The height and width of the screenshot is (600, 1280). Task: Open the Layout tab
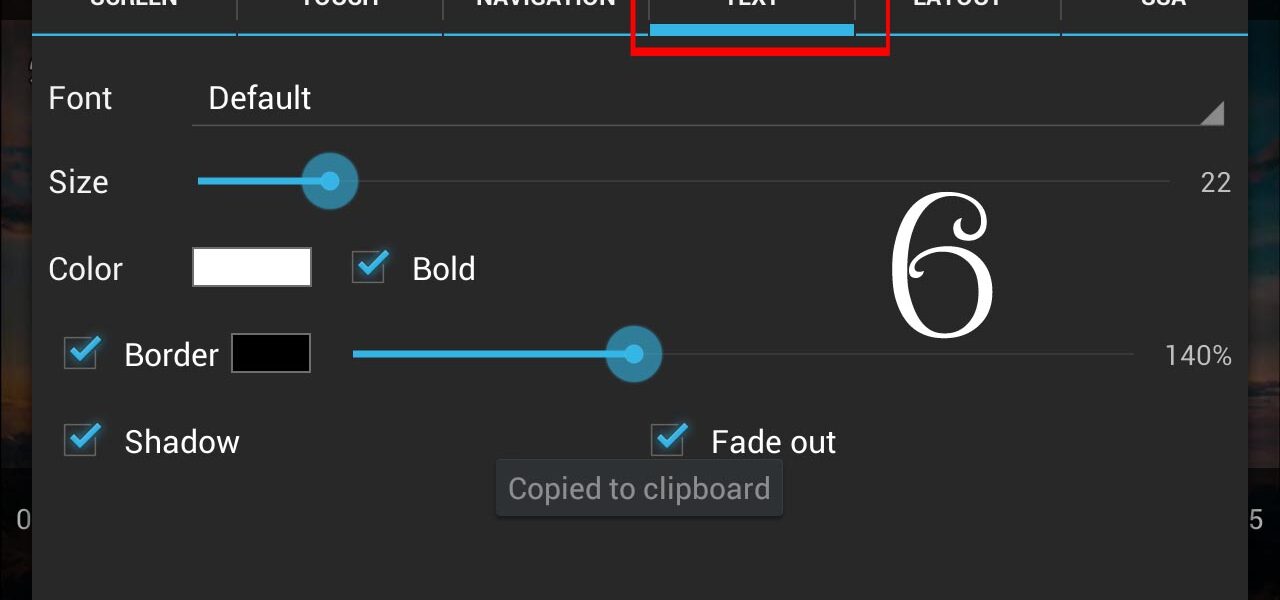click(x=958, y=10)
